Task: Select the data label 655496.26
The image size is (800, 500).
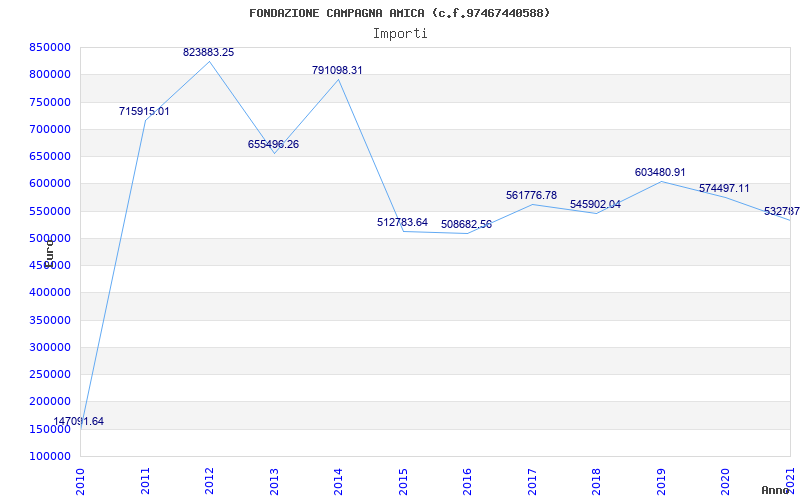Action: (x=273, y=144)
